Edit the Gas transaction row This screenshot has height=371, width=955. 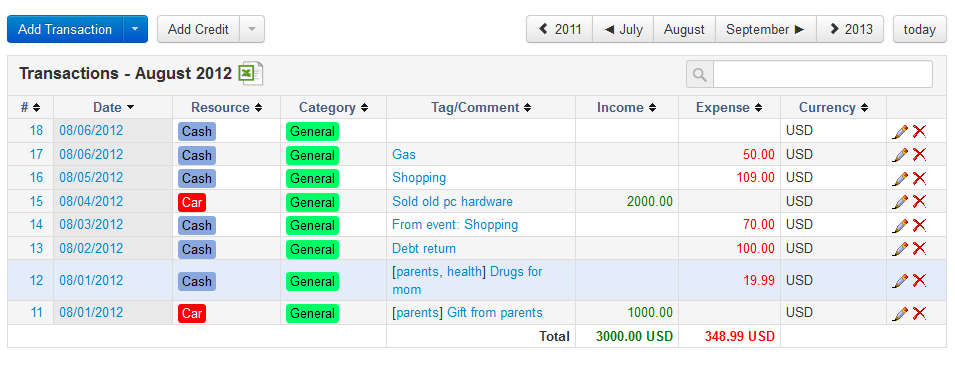pyautogui.click(x=900, y=155)
